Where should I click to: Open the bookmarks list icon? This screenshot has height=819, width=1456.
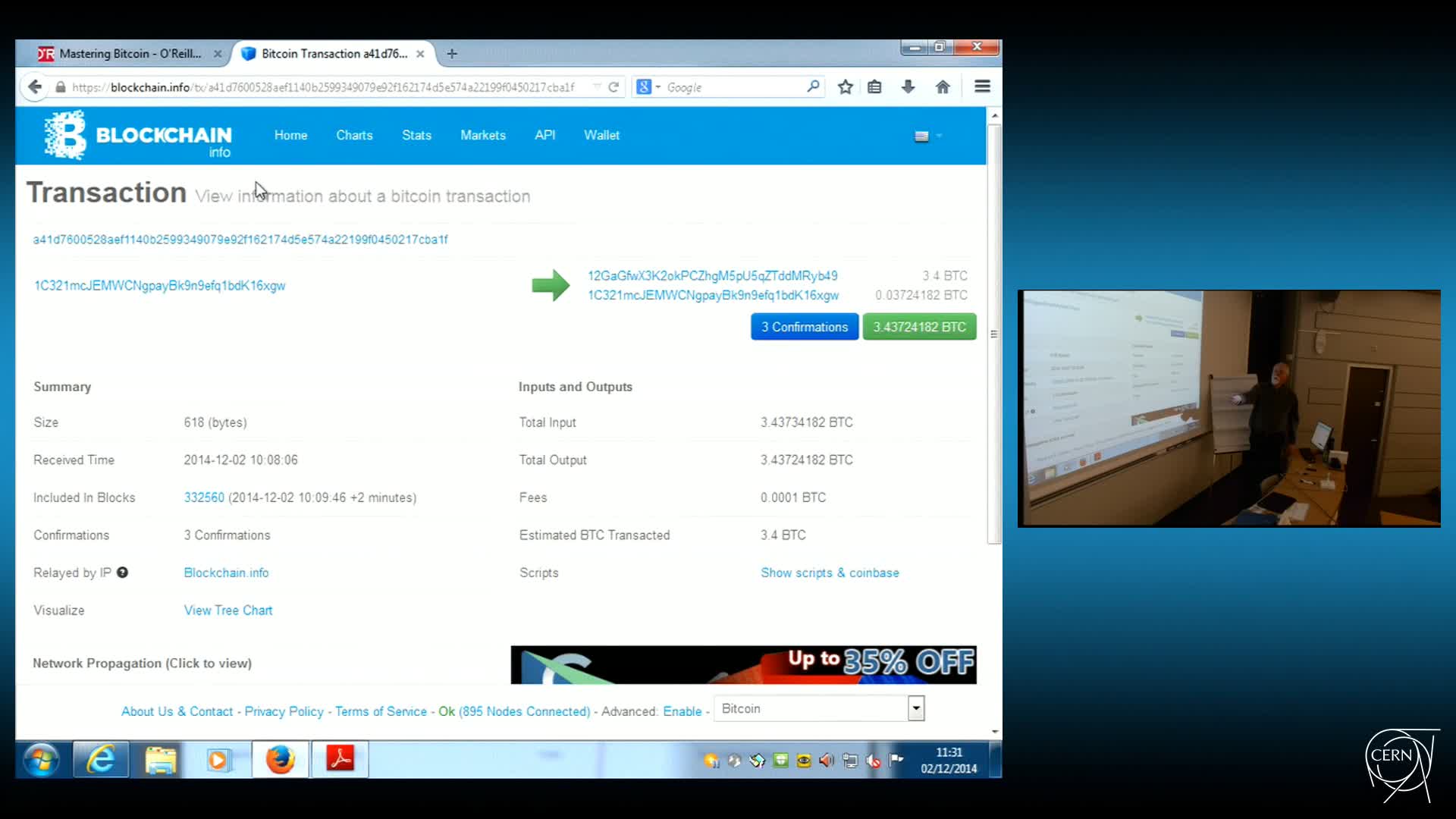click(x=874, y=87)
